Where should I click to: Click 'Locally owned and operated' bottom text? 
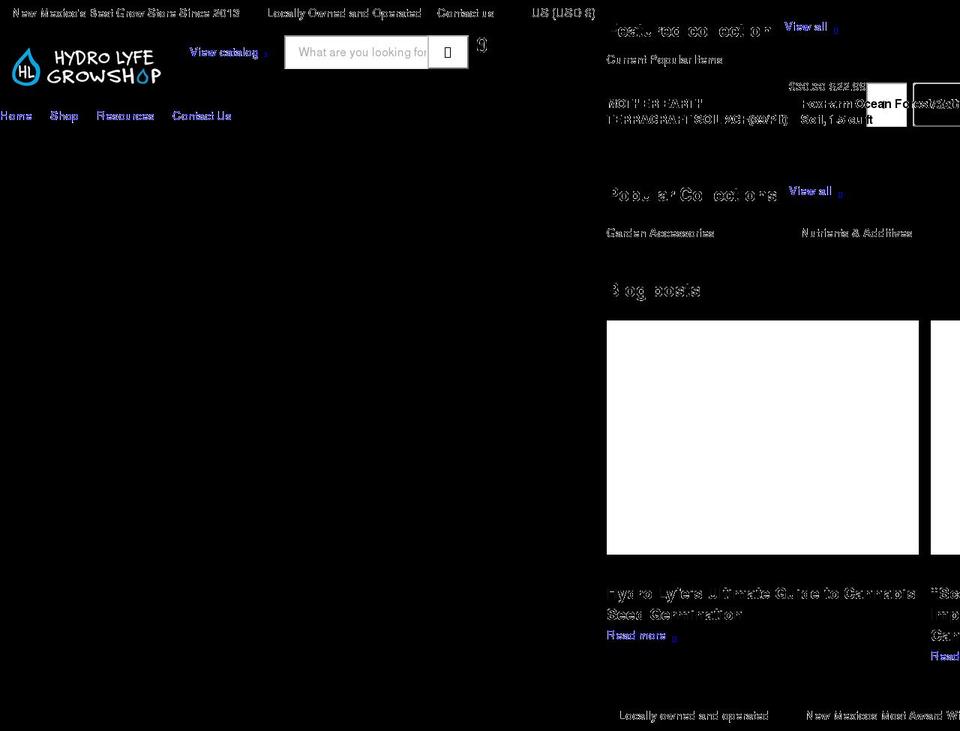tap(694, 715)
